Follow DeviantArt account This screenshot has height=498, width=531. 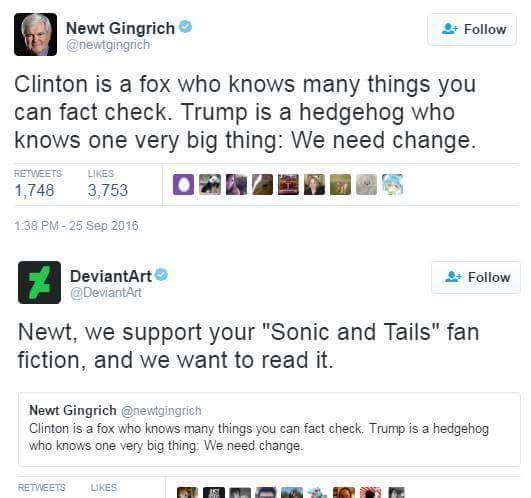pos(476,277)
